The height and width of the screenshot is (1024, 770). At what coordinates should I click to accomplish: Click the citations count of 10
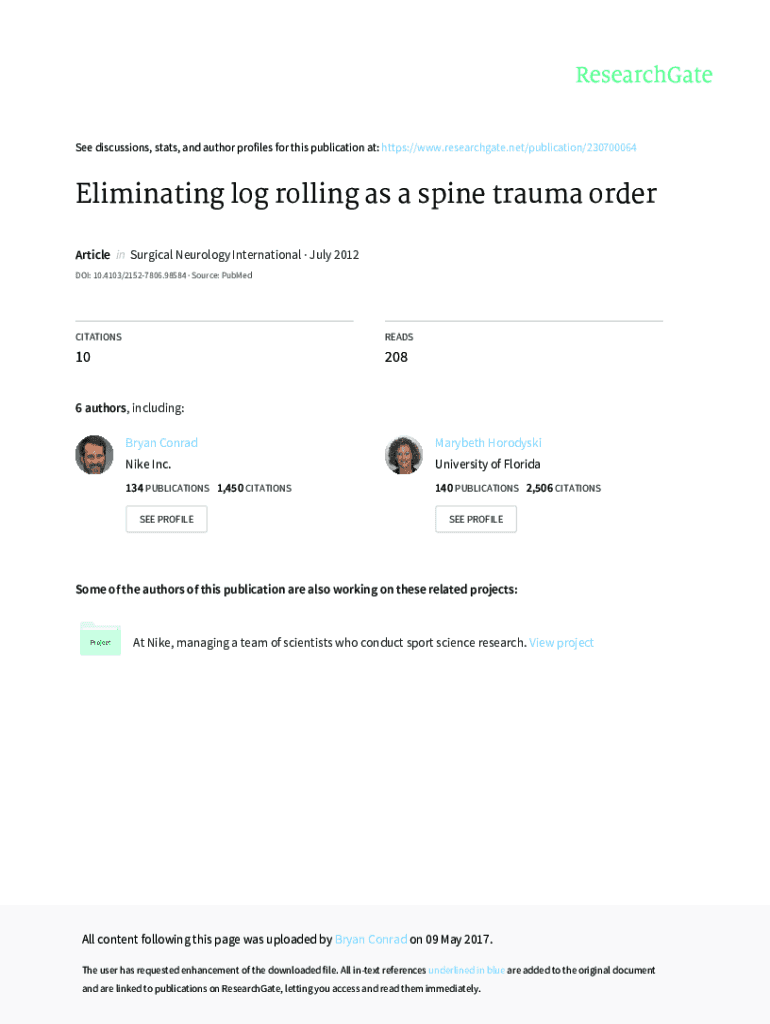pyautogui.click(x=83, y=357)
